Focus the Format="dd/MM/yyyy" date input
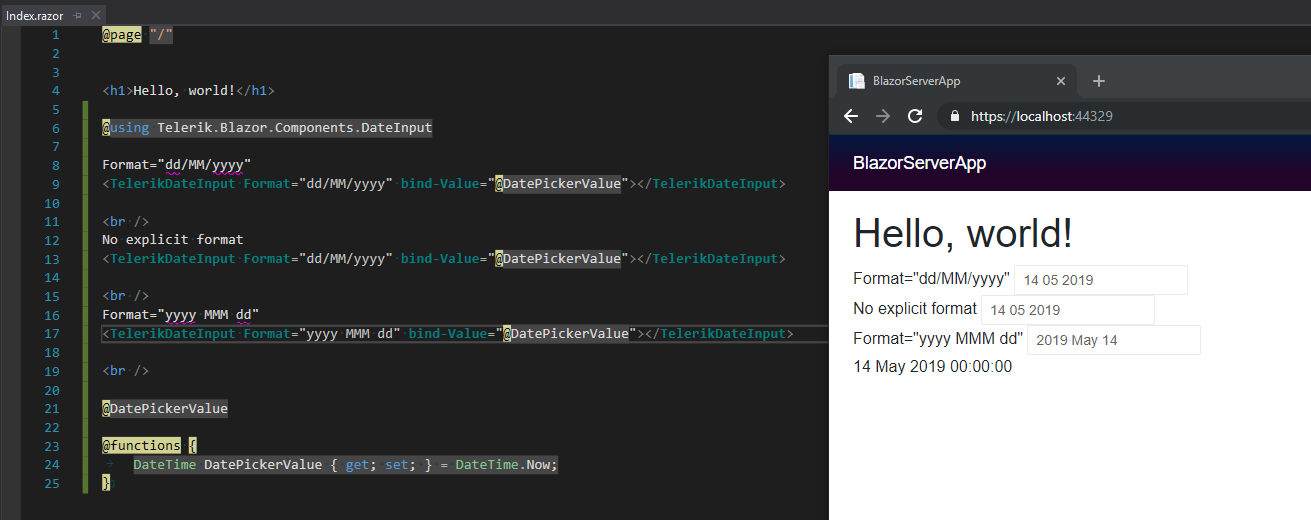 [1100, 280]
